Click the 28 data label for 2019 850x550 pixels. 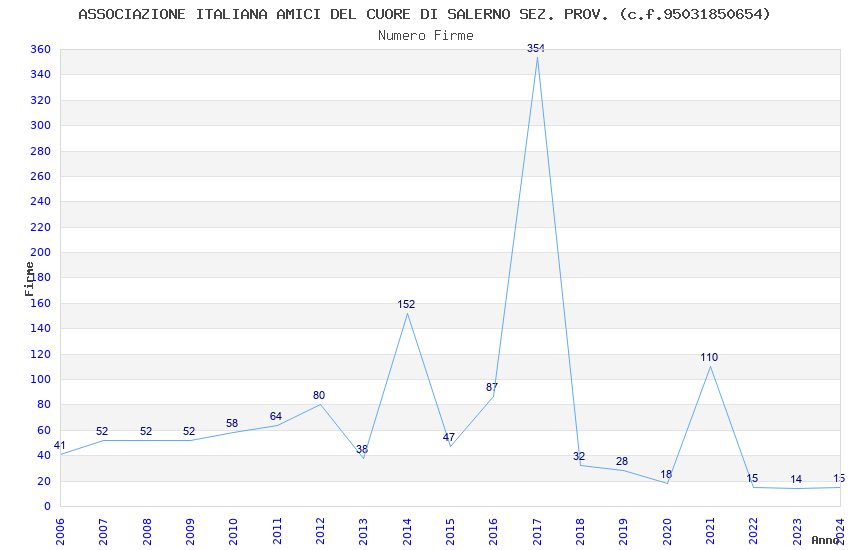point(622,462)
